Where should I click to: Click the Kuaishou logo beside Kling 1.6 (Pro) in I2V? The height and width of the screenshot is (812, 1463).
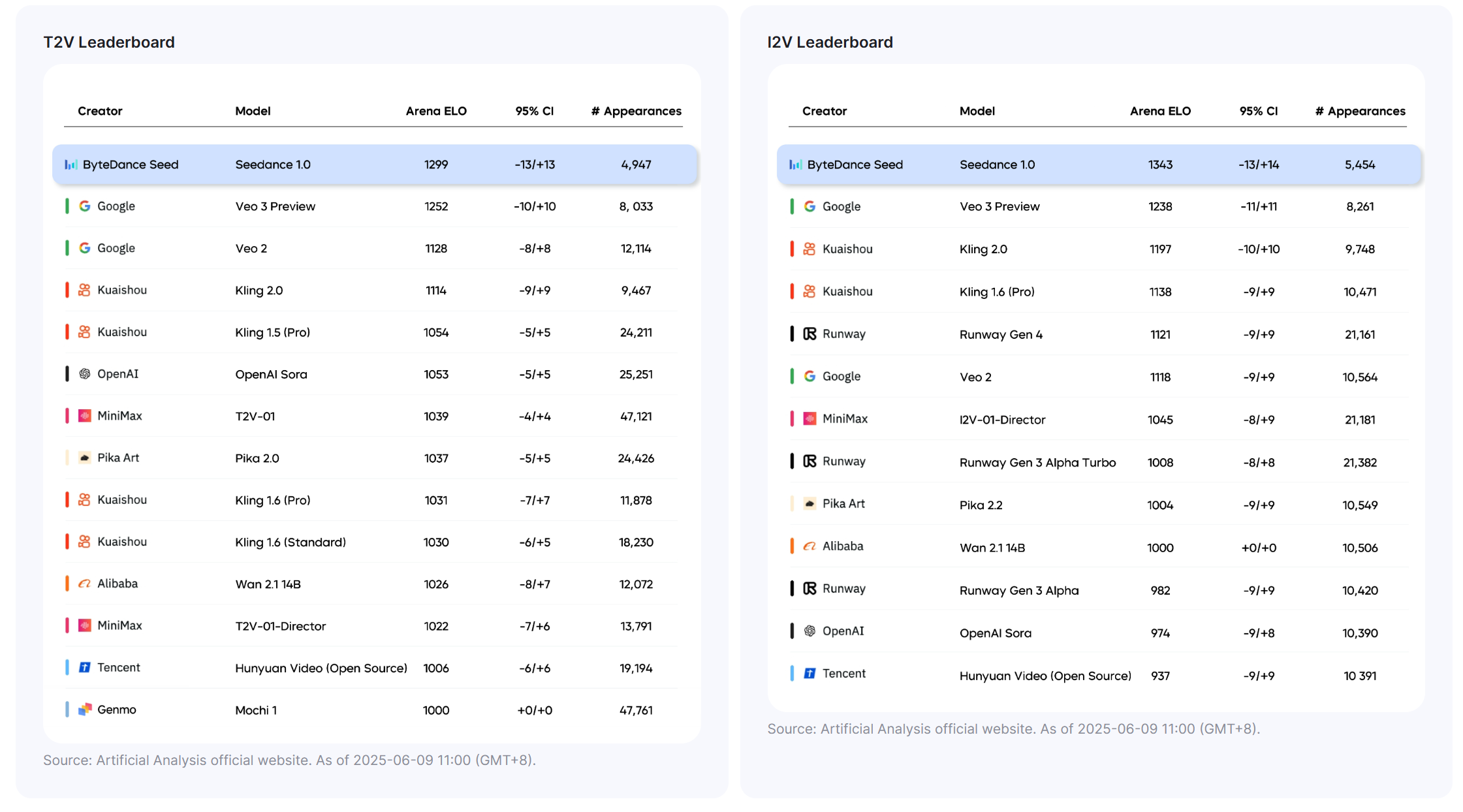pyautogui.click(x=810, y=291)
